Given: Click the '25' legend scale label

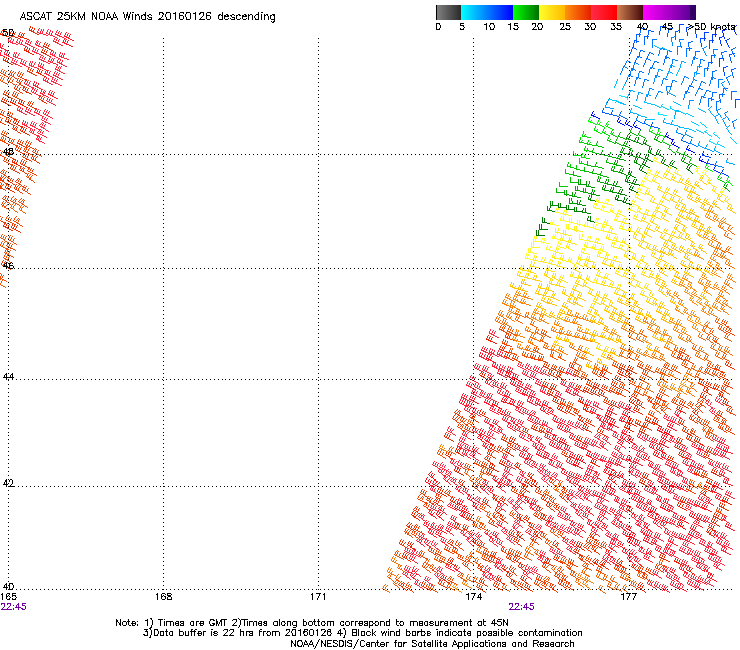Looking at the screenshot, I should [x=565, y=27].
